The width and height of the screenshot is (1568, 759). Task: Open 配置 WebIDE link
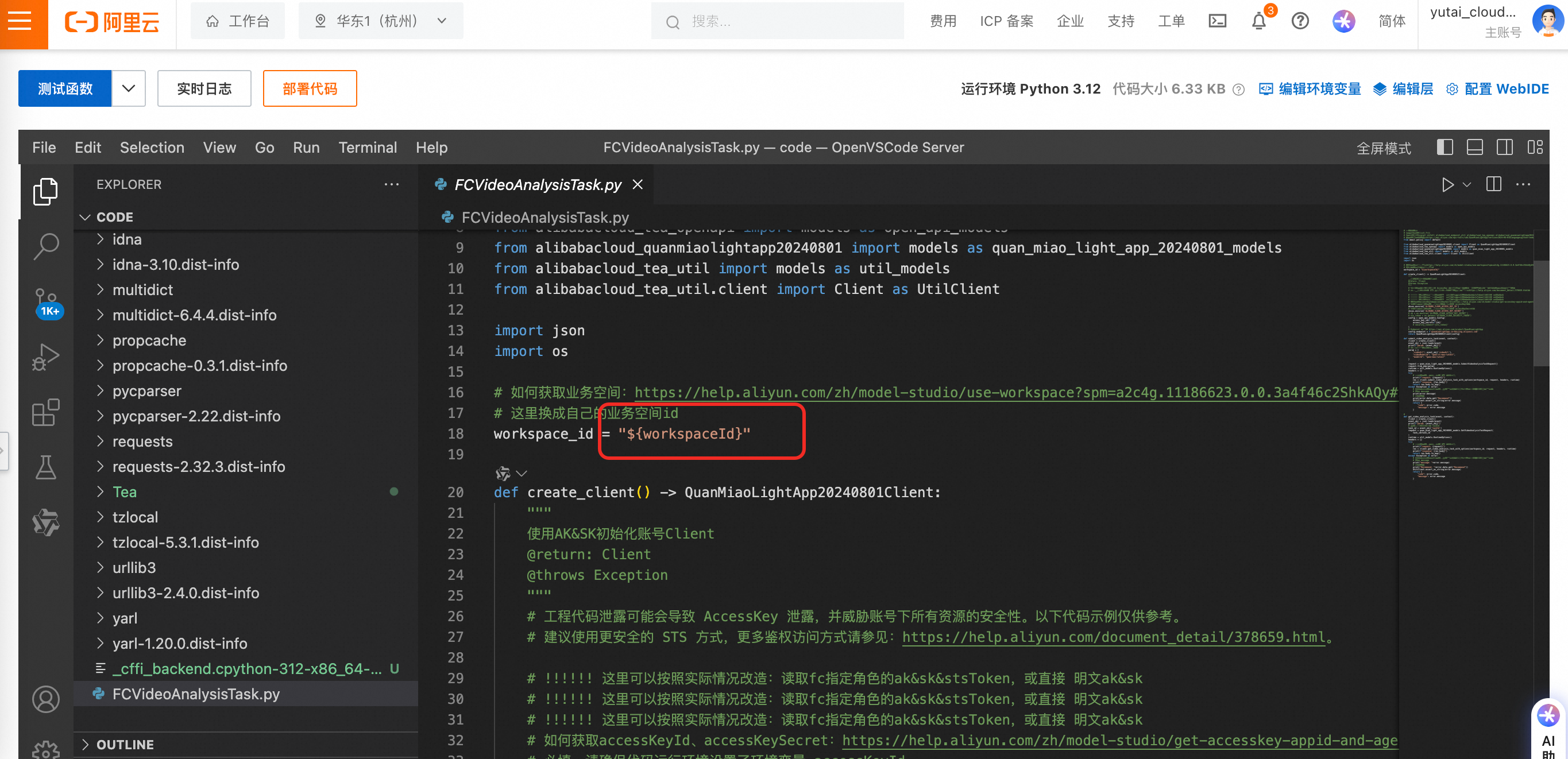click(1497, 89)
